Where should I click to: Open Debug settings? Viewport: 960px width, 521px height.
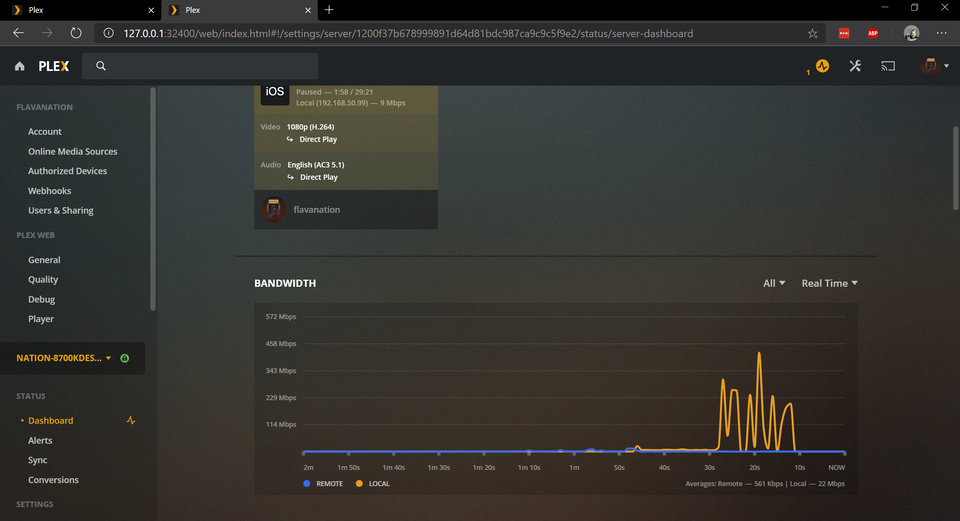tap(41, 299)
